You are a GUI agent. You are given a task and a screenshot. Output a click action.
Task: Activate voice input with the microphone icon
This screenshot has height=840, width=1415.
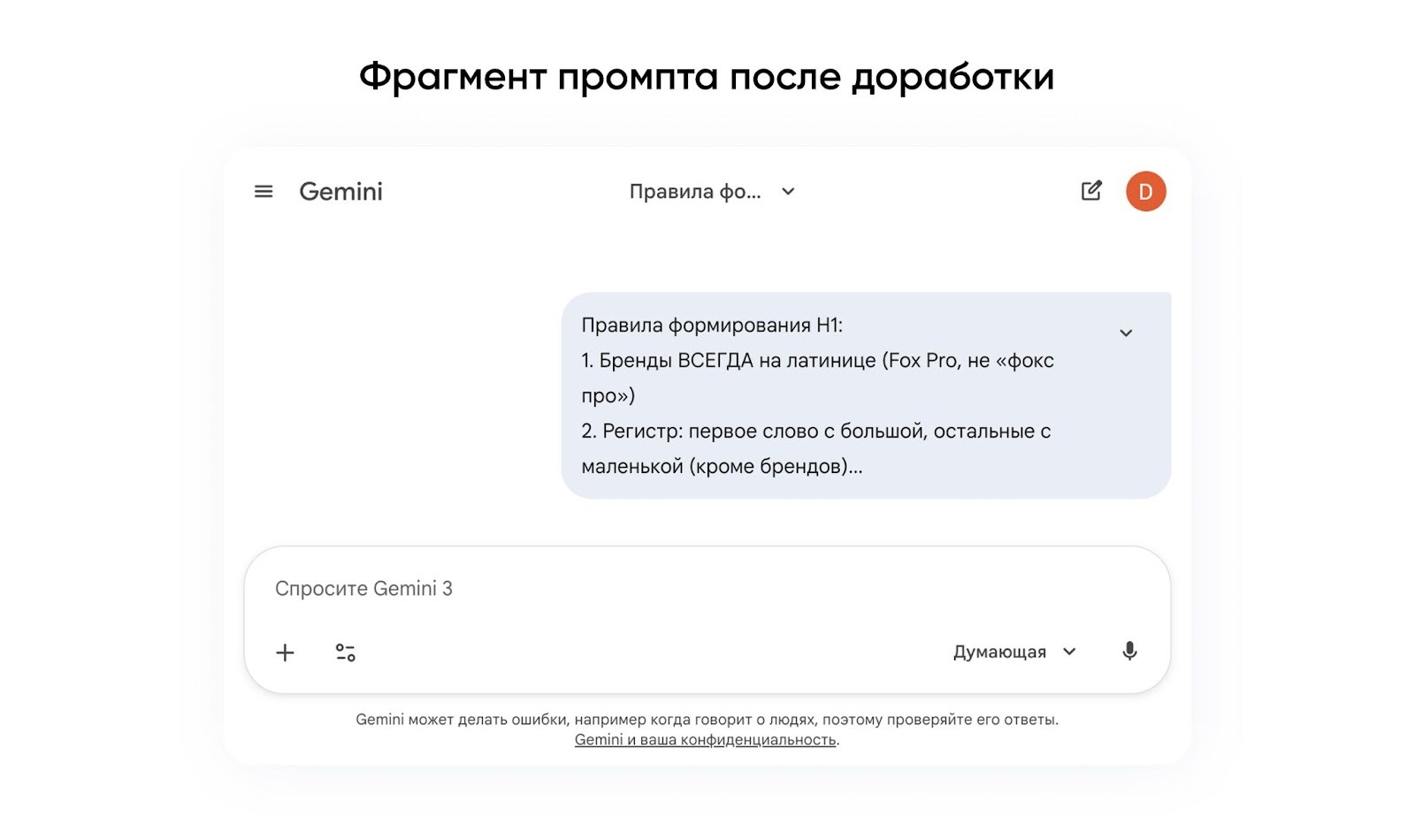(x=1129, y=652)
